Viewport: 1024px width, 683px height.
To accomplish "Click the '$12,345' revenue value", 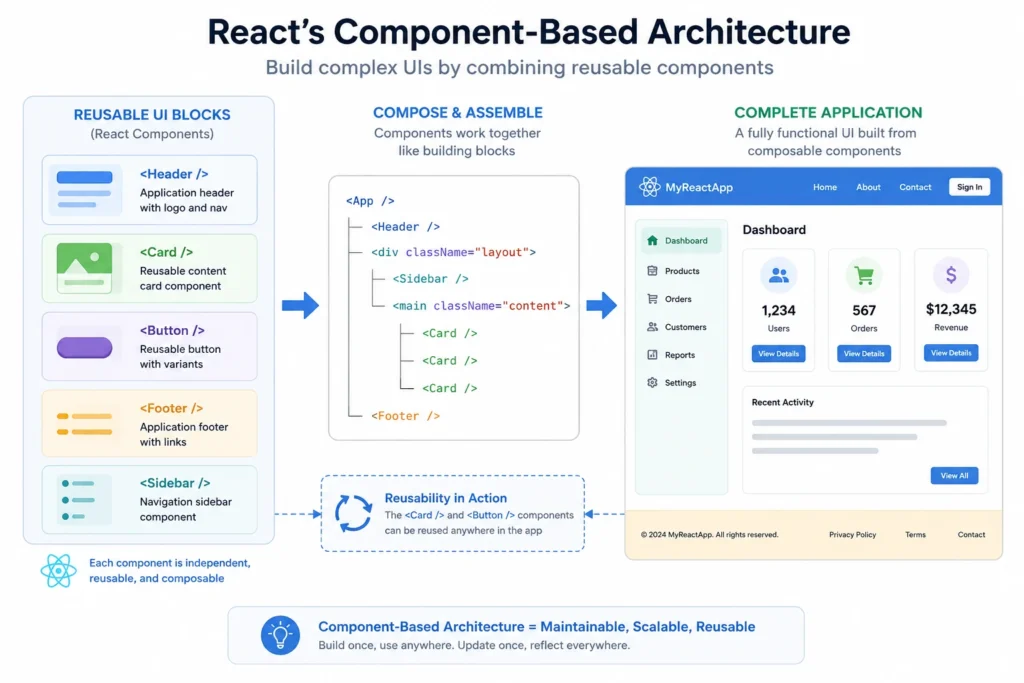I will [951, 309].
